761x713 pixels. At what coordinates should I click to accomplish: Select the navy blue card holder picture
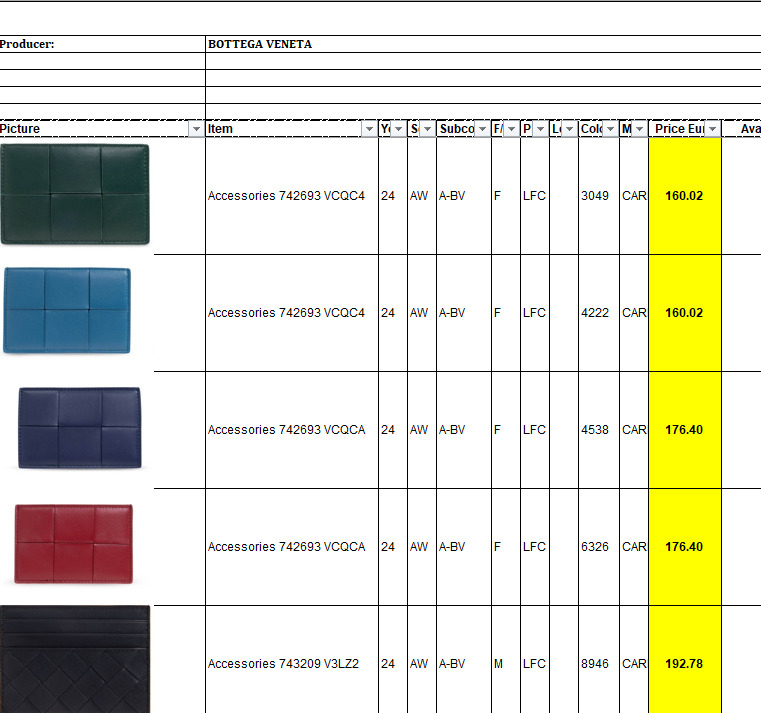pyautogui.click(x=80, y=428)
